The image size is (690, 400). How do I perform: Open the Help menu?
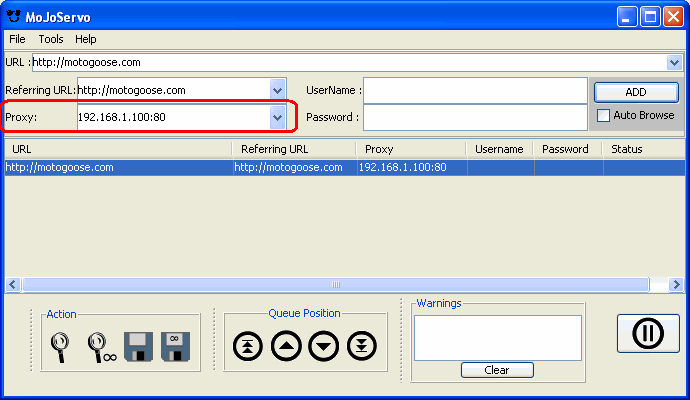[x=85, y=39]
